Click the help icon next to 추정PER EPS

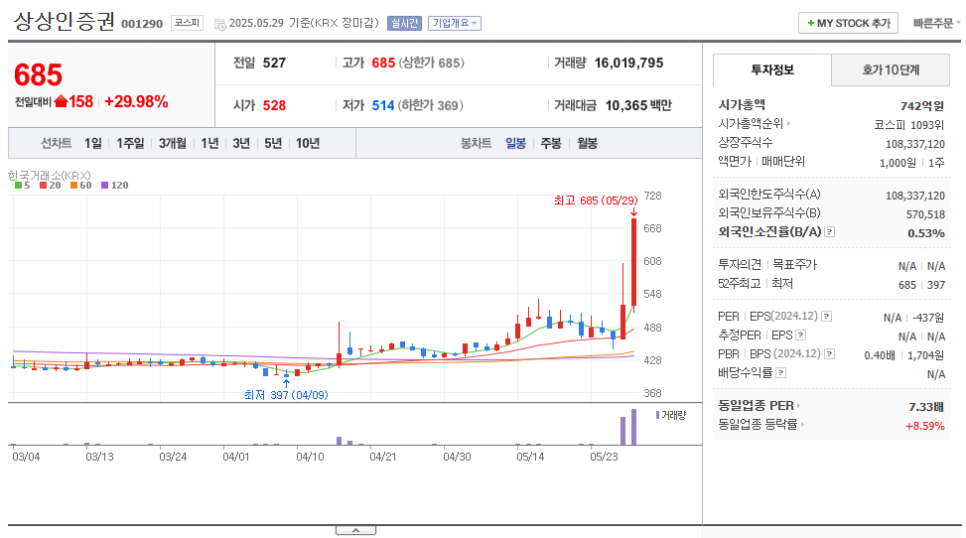(x=801, y=335)
